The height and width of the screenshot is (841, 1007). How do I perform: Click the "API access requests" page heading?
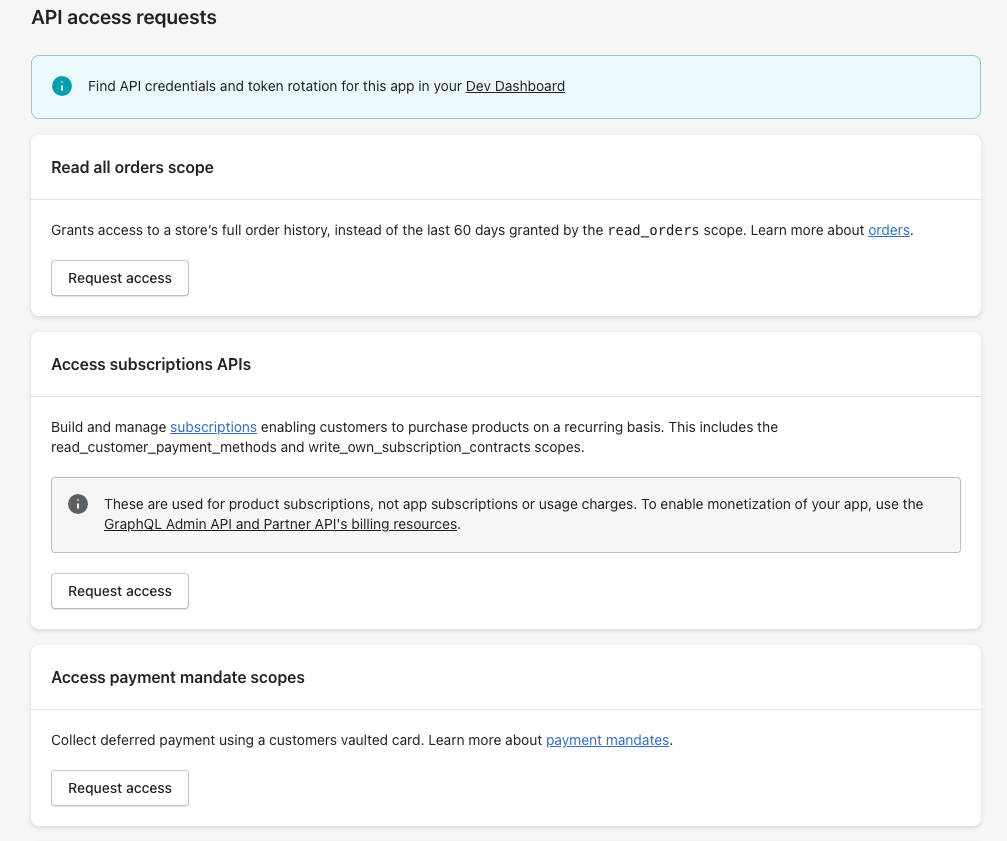[124, 17]
